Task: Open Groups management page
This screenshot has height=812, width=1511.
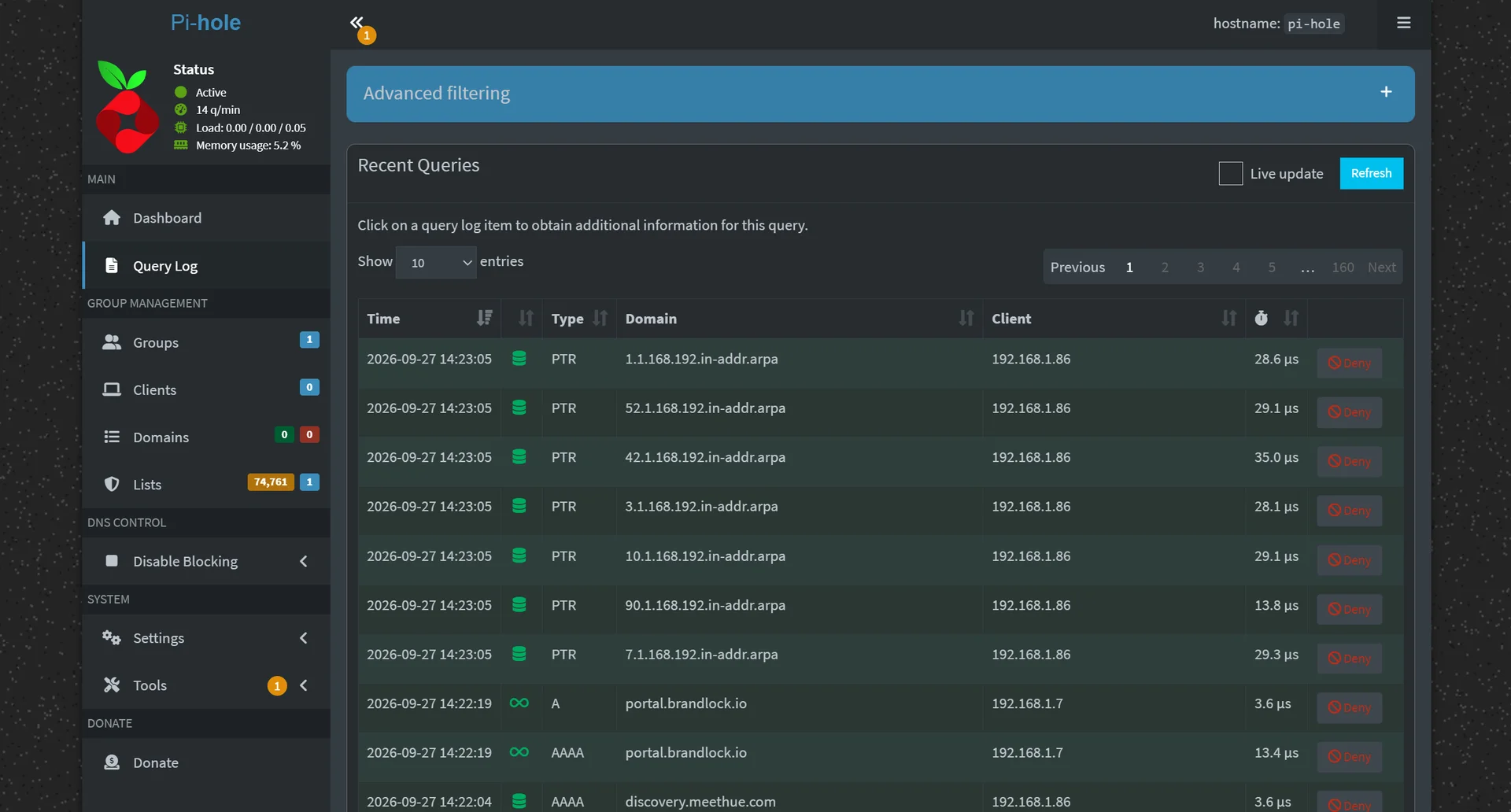Action: coord(206,342)
